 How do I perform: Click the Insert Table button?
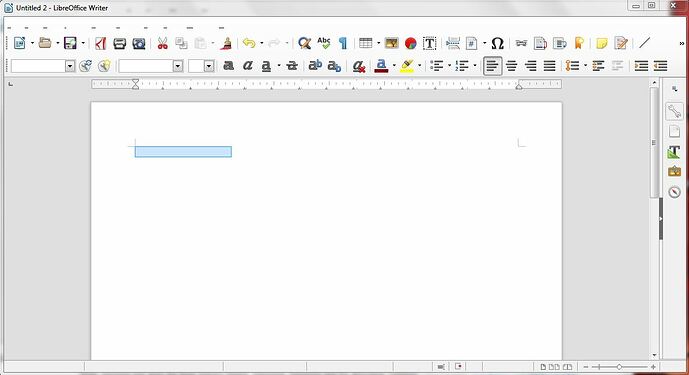tap(366, 43)
